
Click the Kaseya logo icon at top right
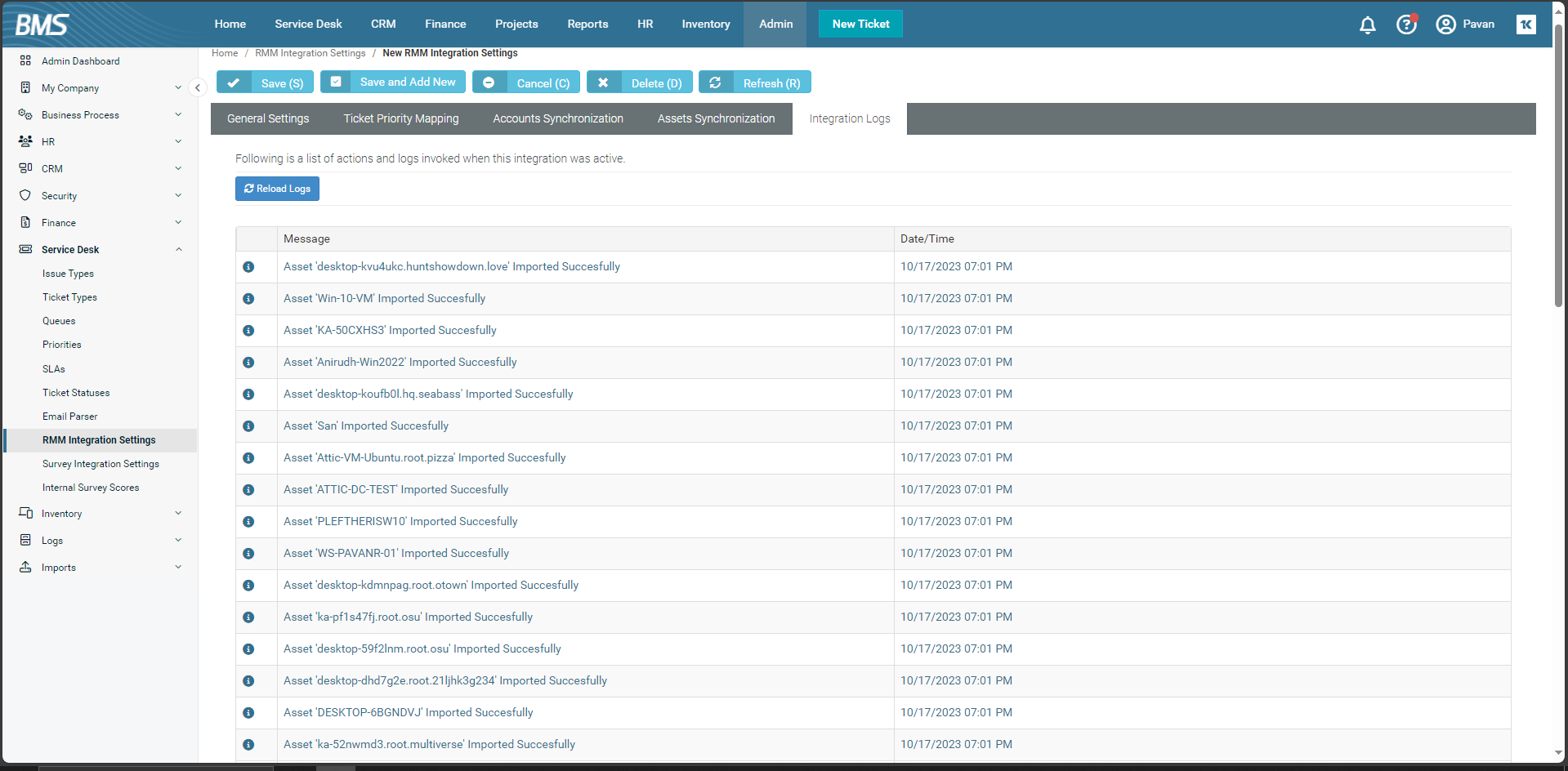(x=1526, y=25)
